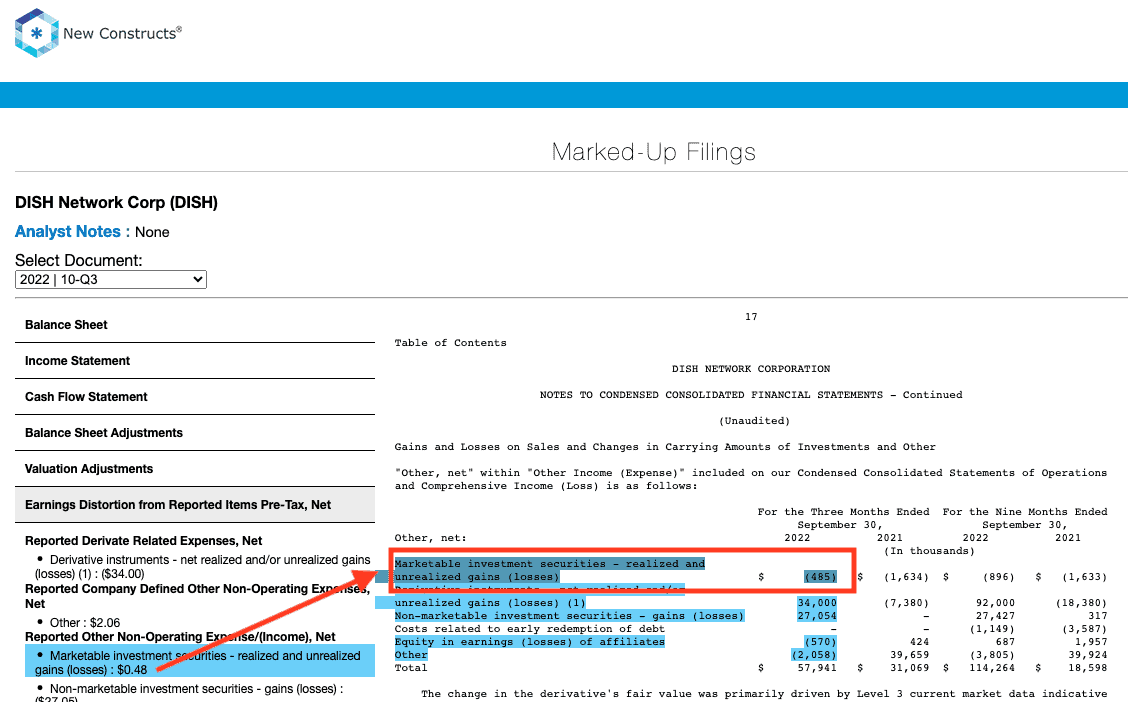
Task: Click 'For the Three Months Ended' column header
Action: [843, 511]
